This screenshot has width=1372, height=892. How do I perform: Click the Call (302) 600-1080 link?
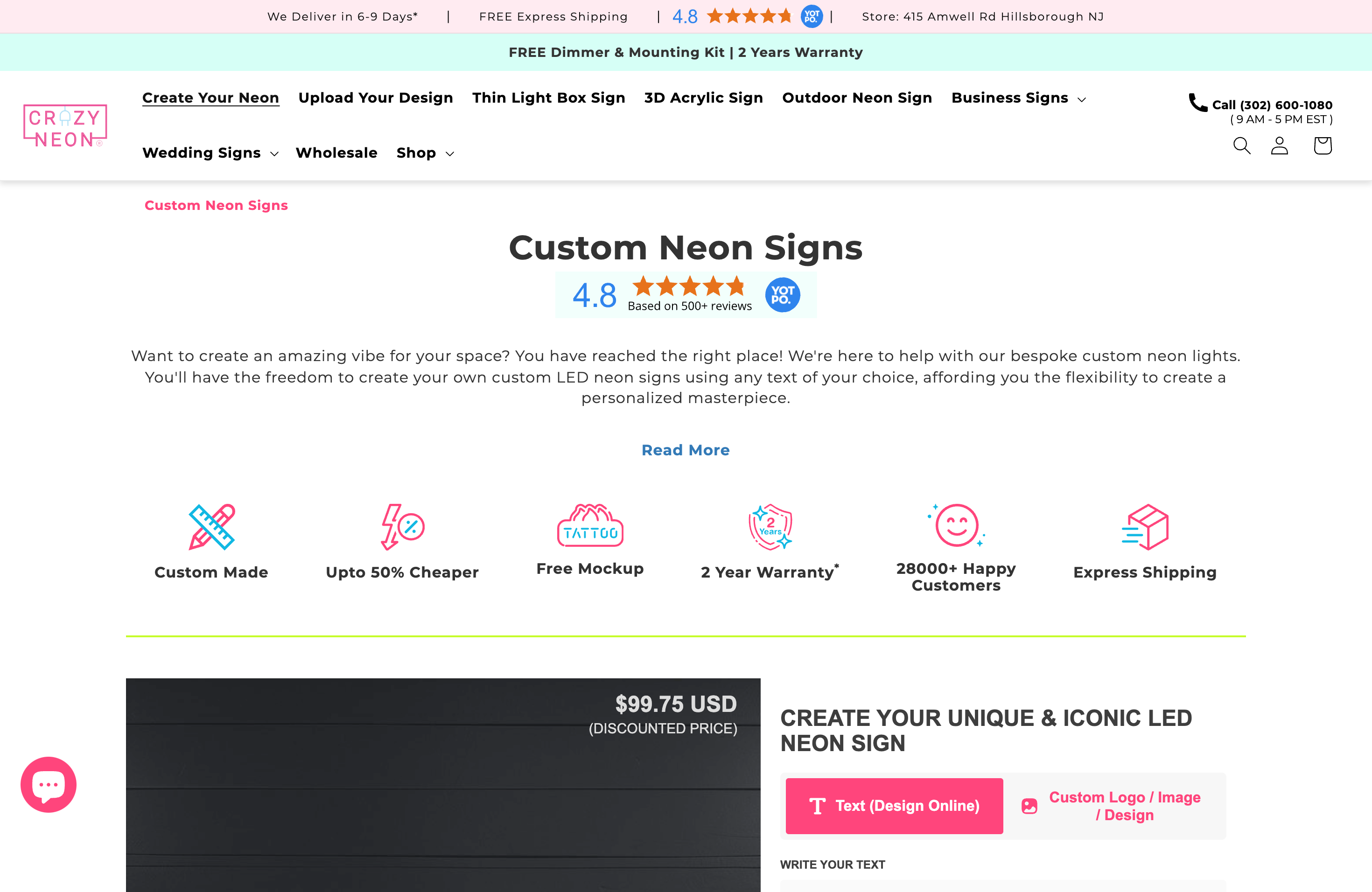pos(1272,105)
